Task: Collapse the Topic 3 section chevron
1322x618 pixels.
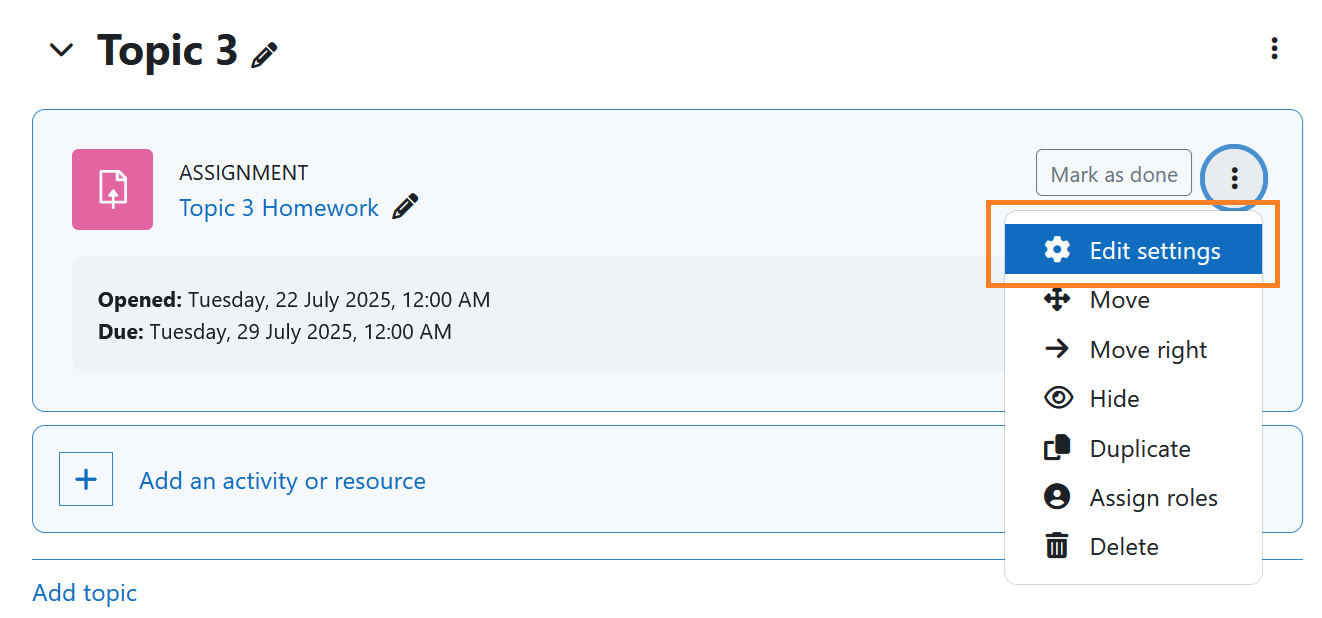Action: [x=62, y=49]
